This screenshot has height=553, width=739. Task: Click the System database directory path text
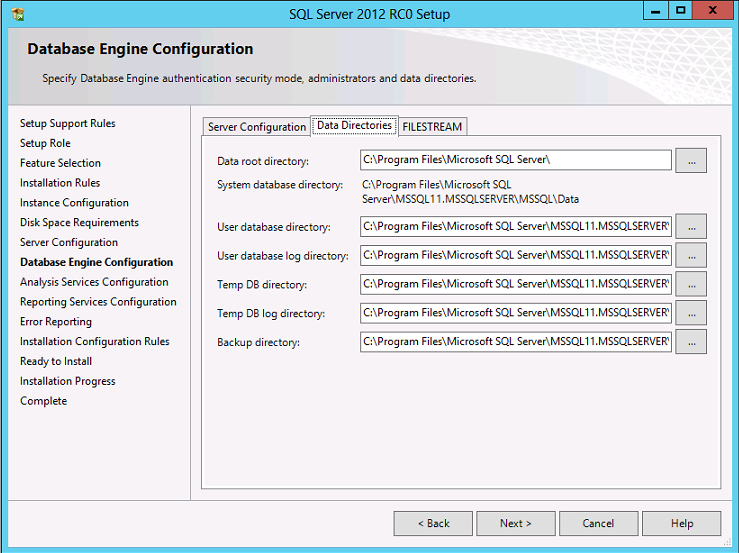tap(470, 192)
